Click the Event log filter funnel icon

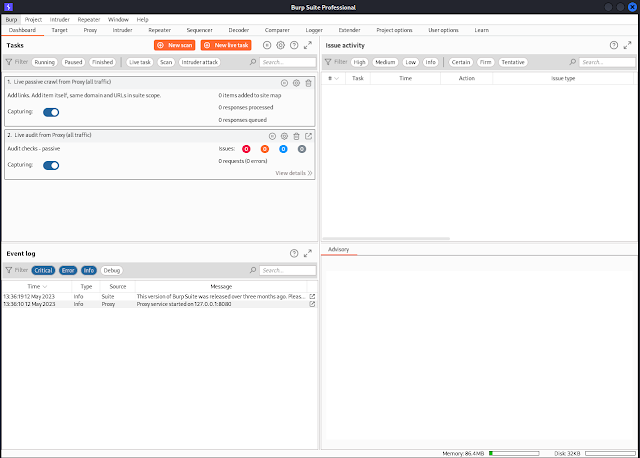(9, 270)
